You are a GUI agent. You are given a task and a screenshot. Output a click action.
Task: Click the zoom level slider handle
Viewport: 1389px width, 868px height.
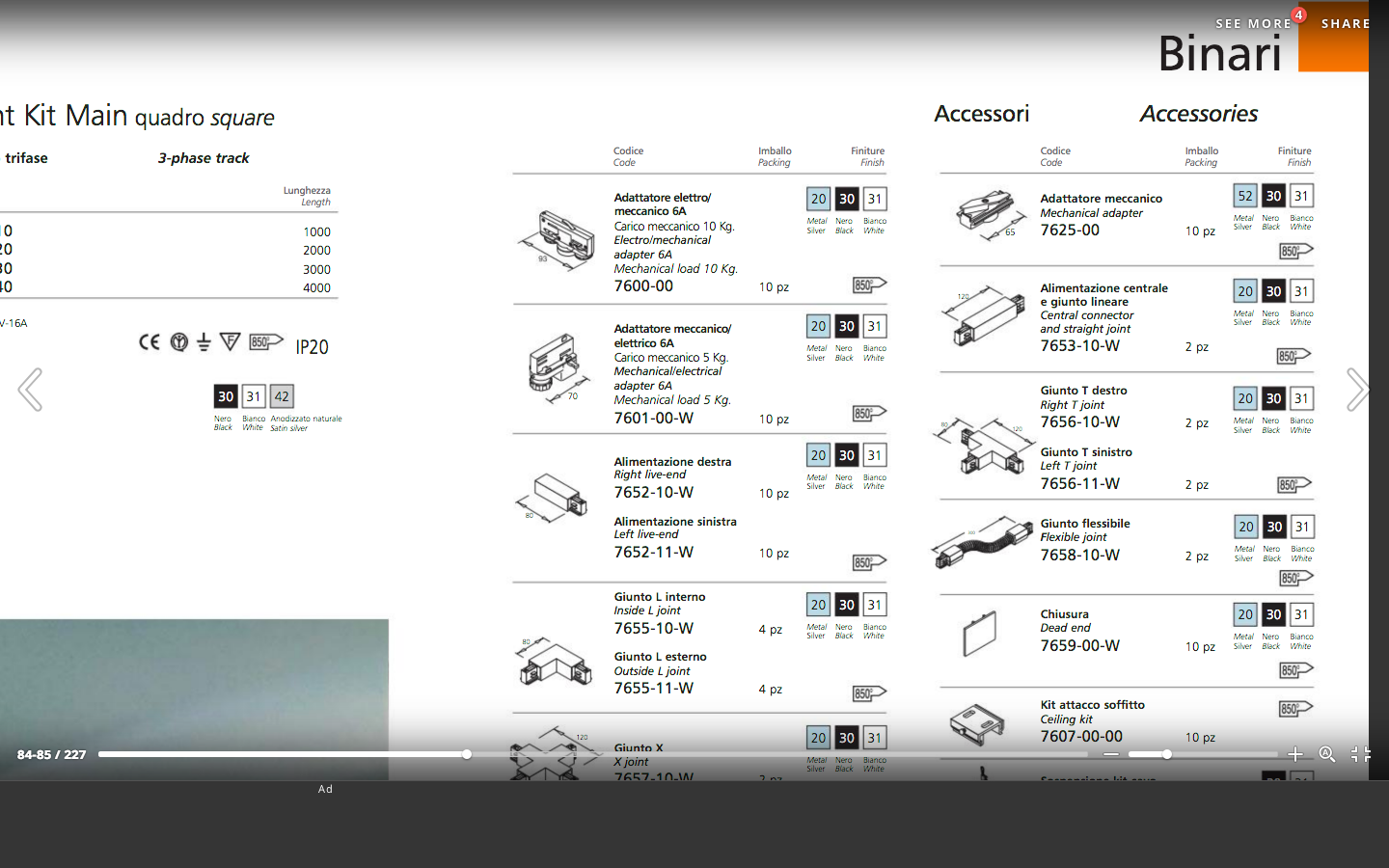pos(1167,754)
